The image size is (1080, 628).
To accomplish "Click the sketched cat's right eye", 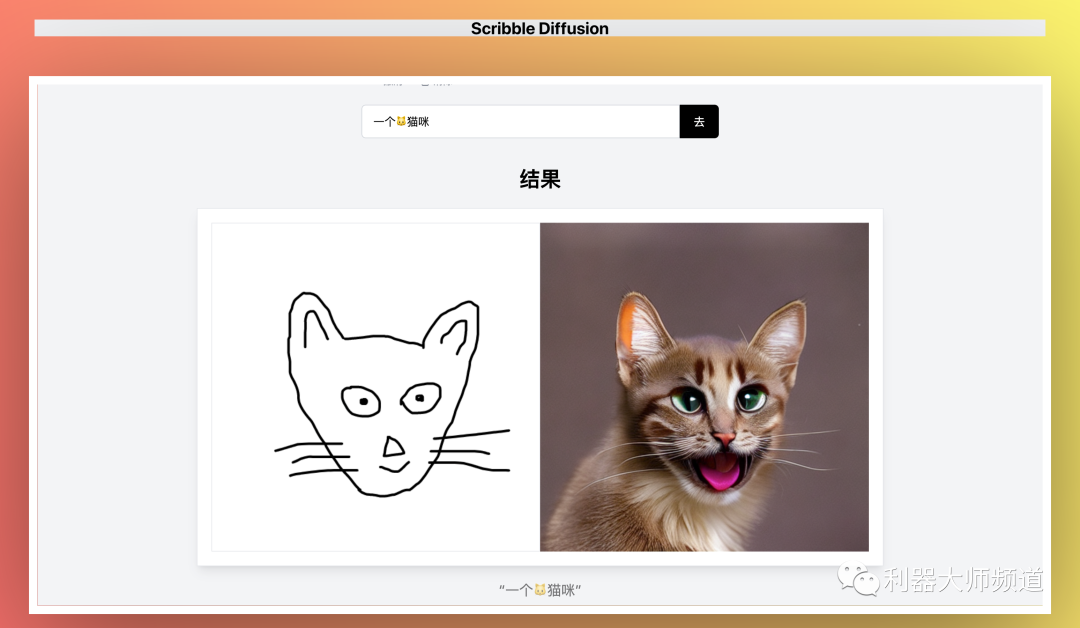I will coord(421,398).
